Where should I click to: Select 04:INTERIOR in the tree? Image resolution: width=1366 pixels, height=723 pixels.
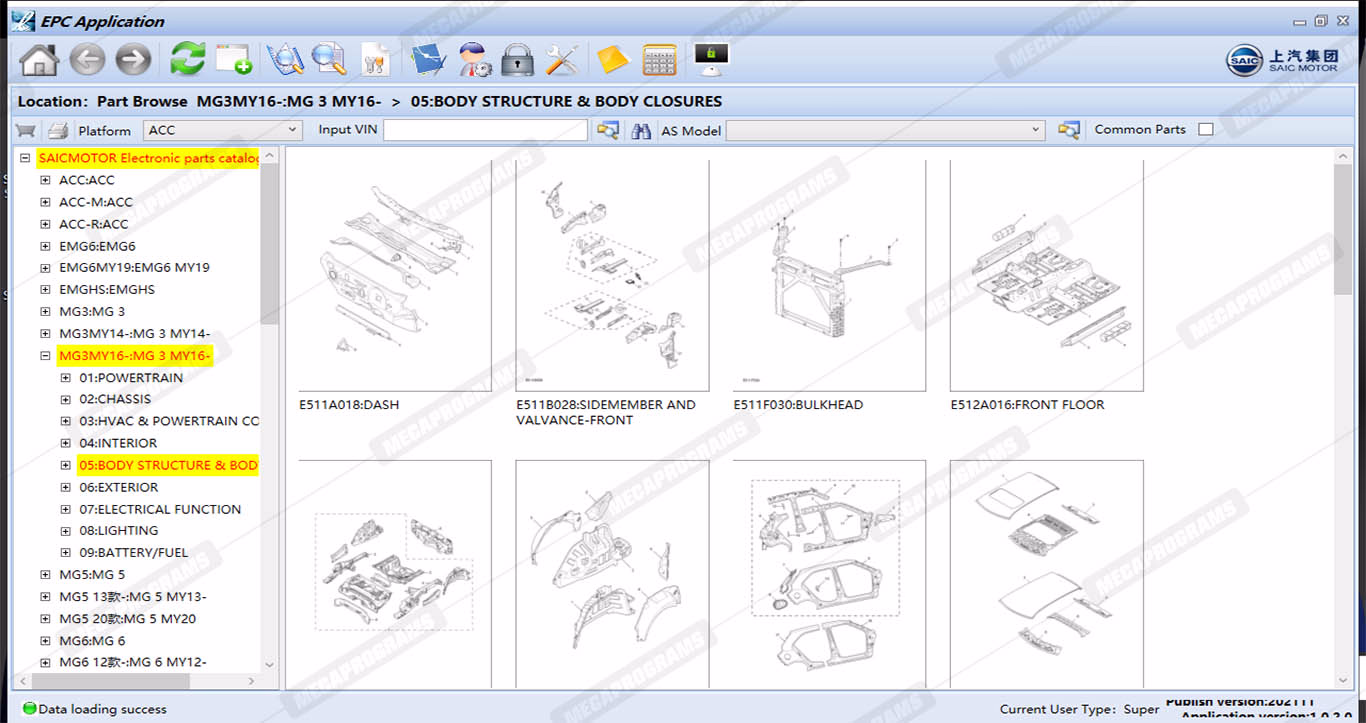tap(118, 443)
